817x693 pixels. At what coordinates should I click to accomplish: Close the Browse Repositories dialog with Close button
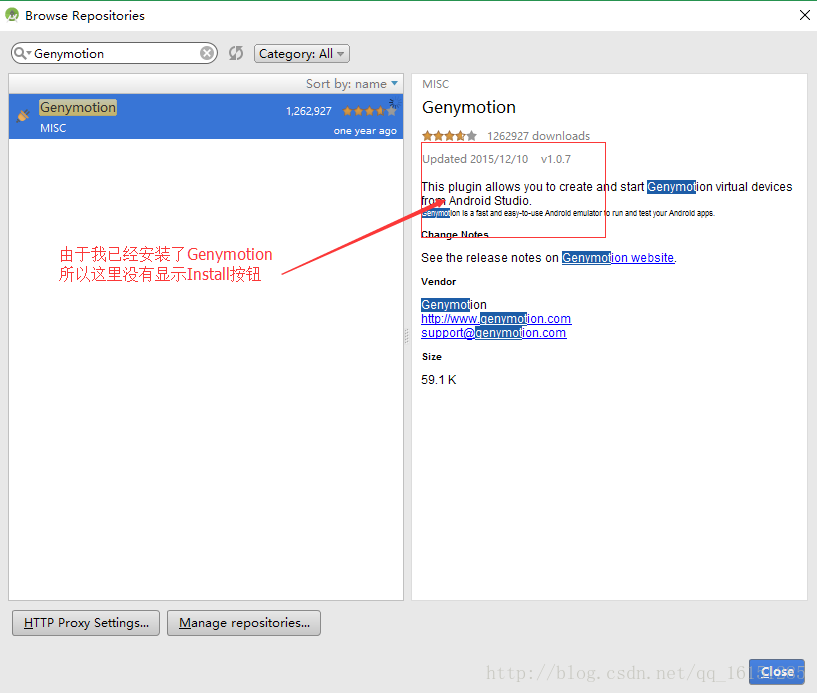(776, 672)
